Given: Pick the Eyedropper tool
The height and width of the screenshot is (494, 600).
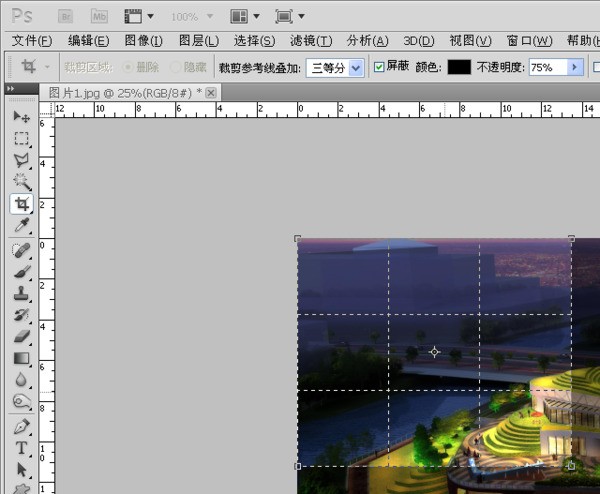Looking at the screenshot, I should (21, 226).
